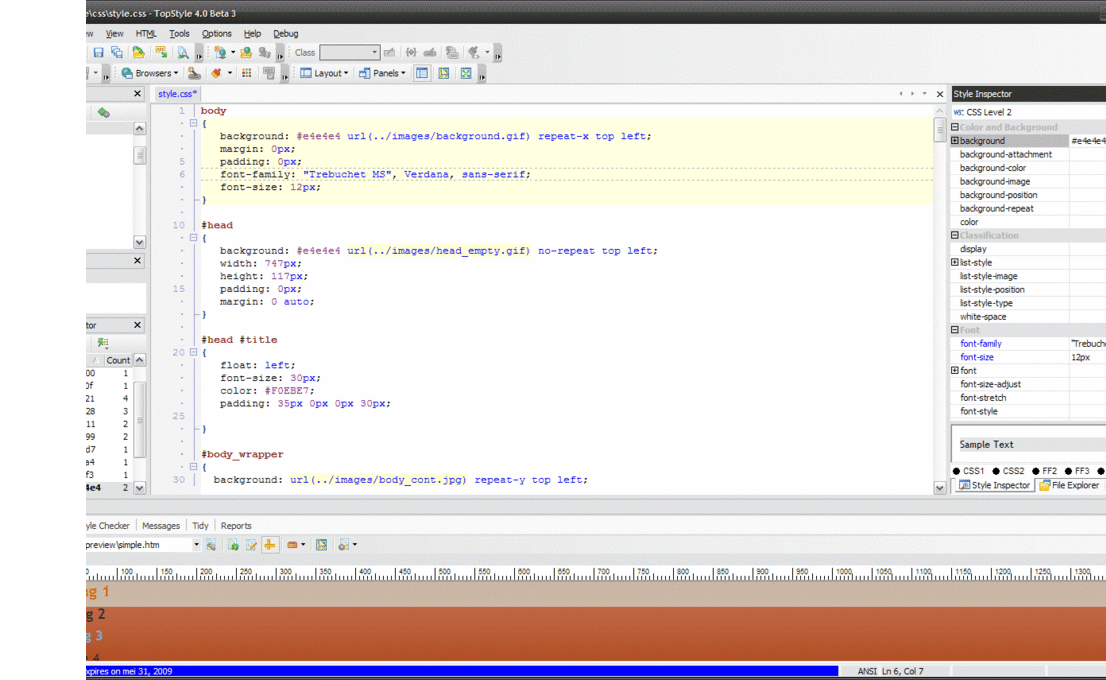Open the Class combo box dropdown

point(374,52)
